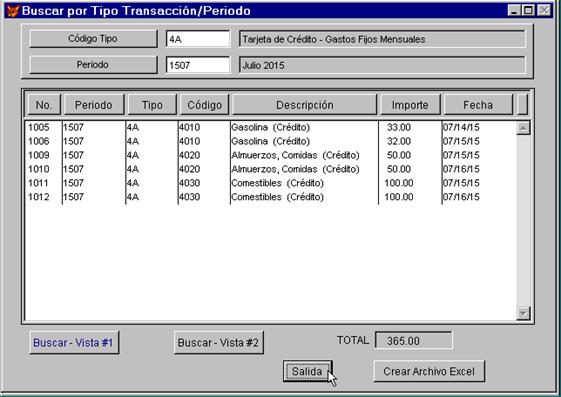Viewport: 561px width, 397px height.
Task: Select the Julio 2015 description field
Action: tap(382, 65)
